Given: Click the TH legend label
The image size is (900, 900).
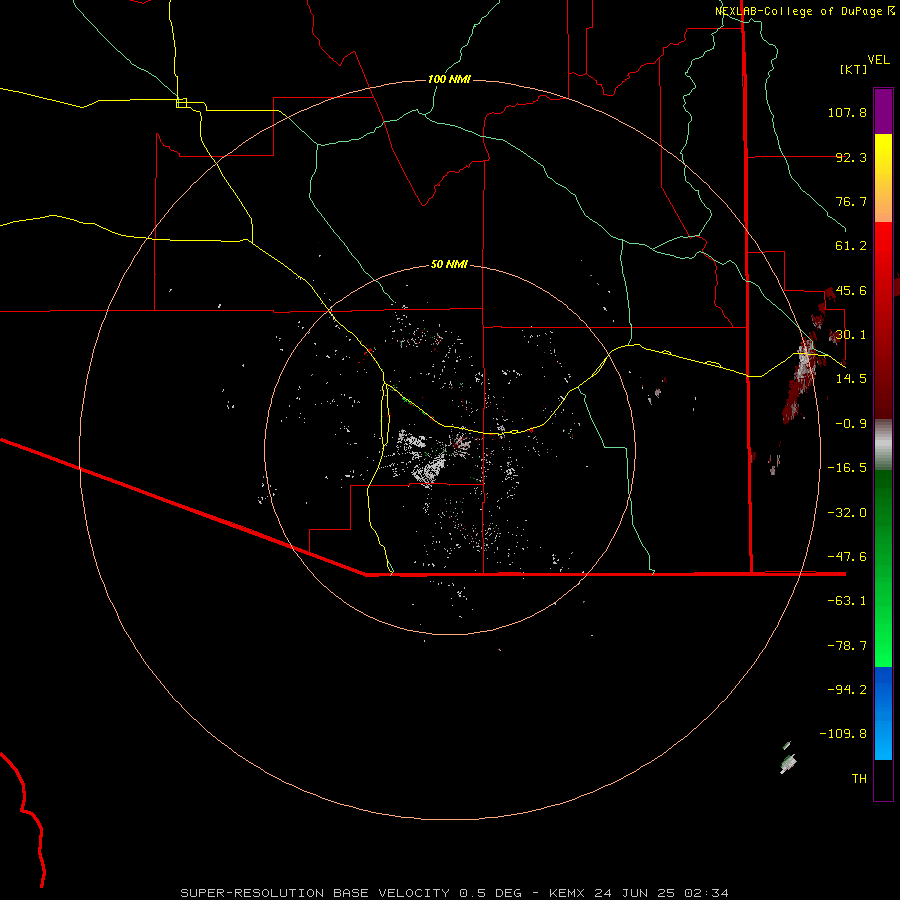Looking at the screenshot, I should click(x=859, y=779).
